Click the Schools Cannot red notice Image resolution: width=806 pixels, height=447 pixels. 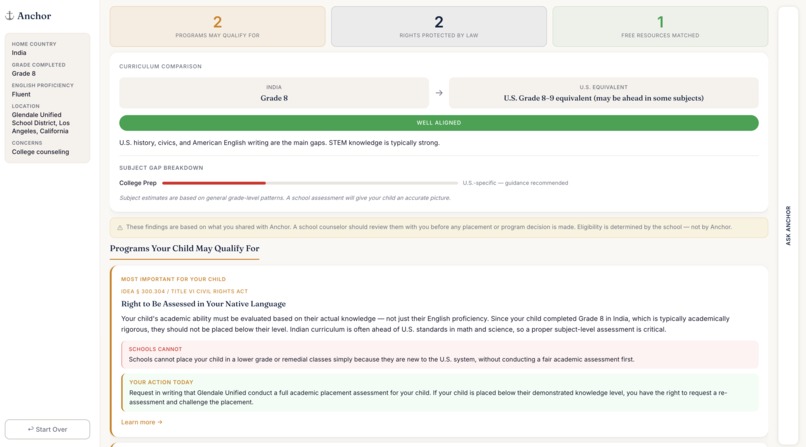(x=439, y=355)
